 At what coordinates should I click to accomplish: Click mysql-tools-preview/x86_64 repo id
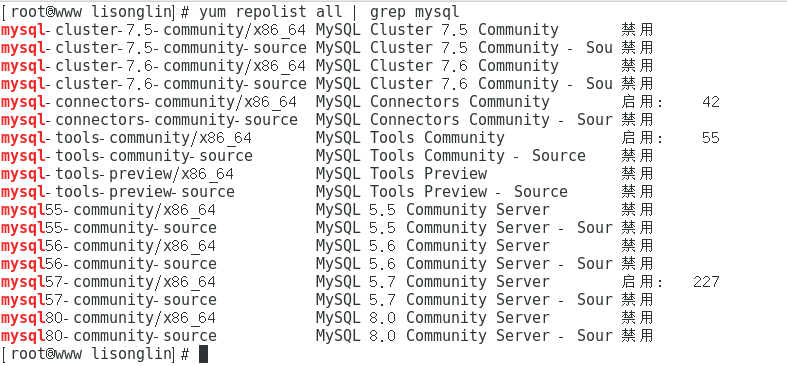(x=117, y=174)
